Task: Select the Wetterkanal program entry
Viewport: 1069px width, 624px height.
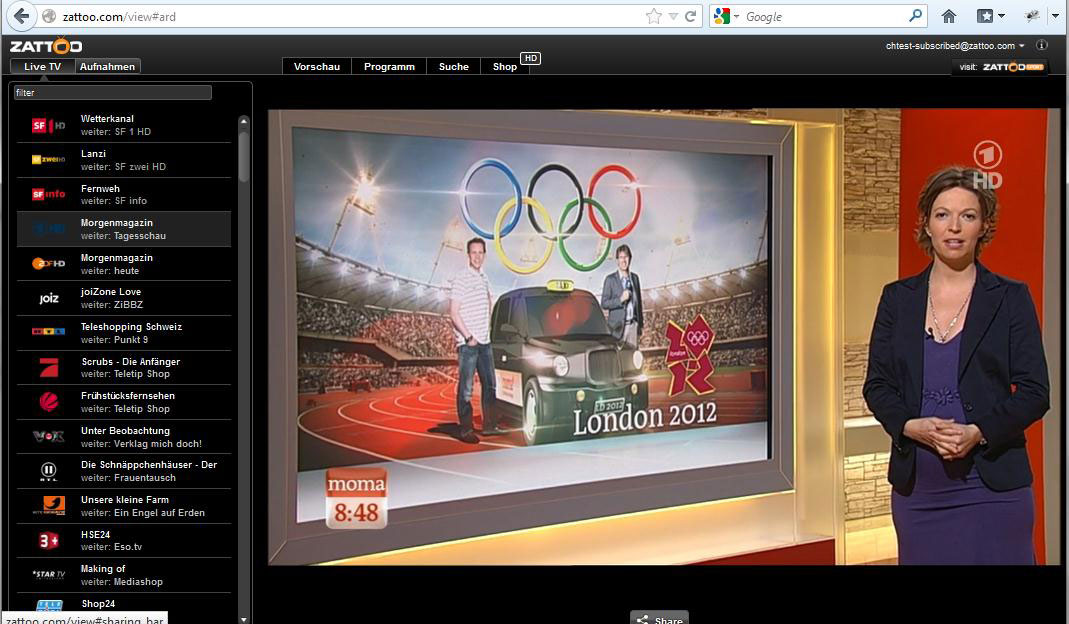Action: coord(124,125)
